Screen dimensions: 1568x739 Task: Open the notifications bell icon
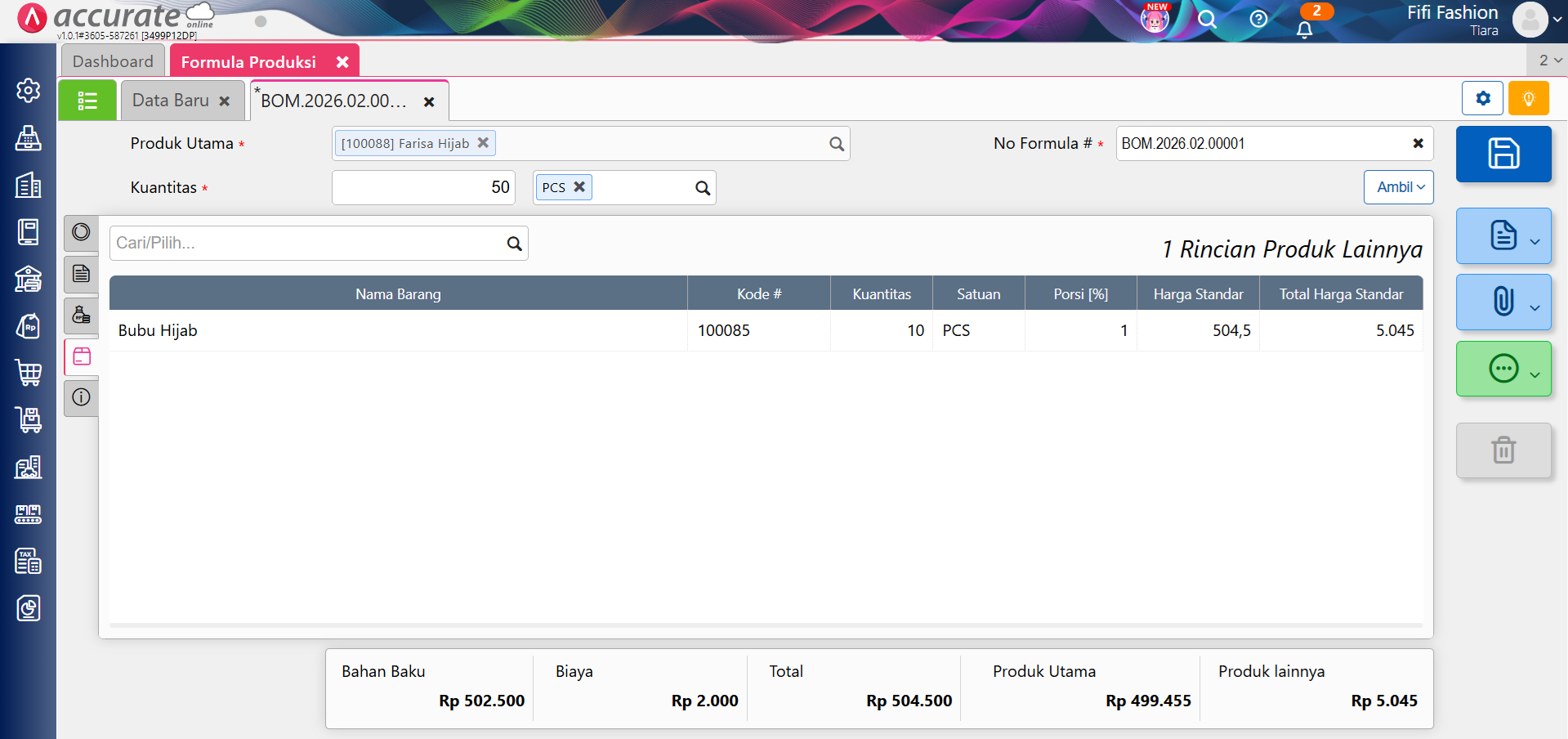tap(1304, 29)
